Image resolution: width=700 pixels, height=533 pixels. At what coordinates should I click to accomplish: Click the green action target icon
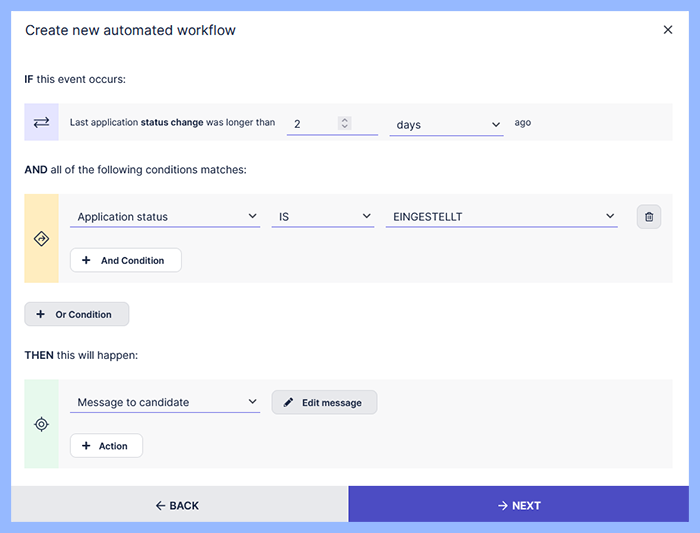pyautogui.click(x=41, y=424)
